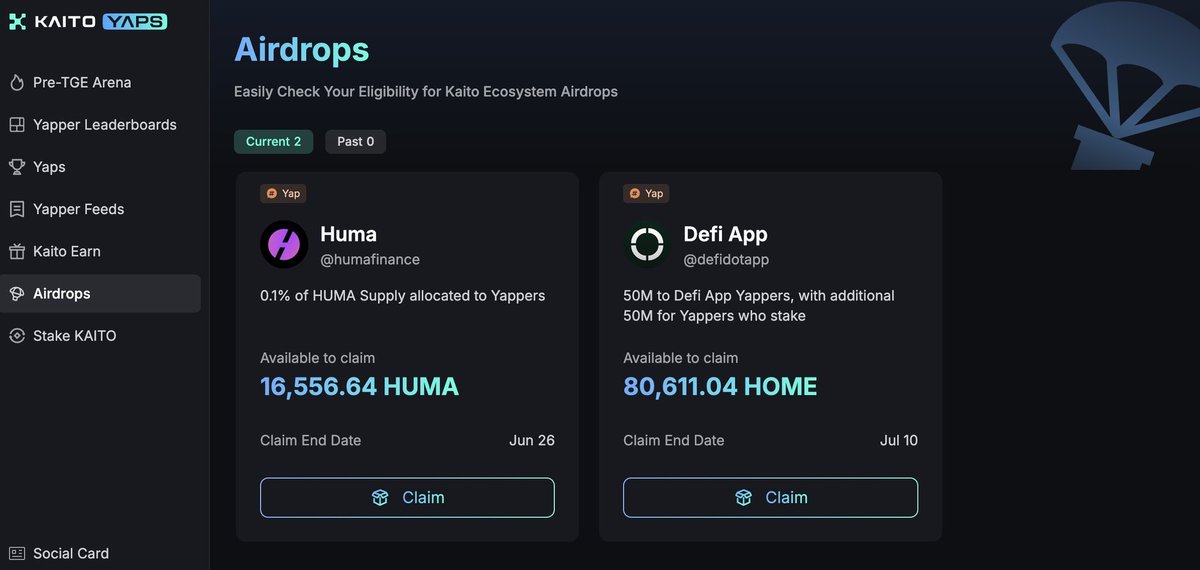Click the Huma purple logo
This screenshot has height=570, width=1200.
click(x=284, y=244)
